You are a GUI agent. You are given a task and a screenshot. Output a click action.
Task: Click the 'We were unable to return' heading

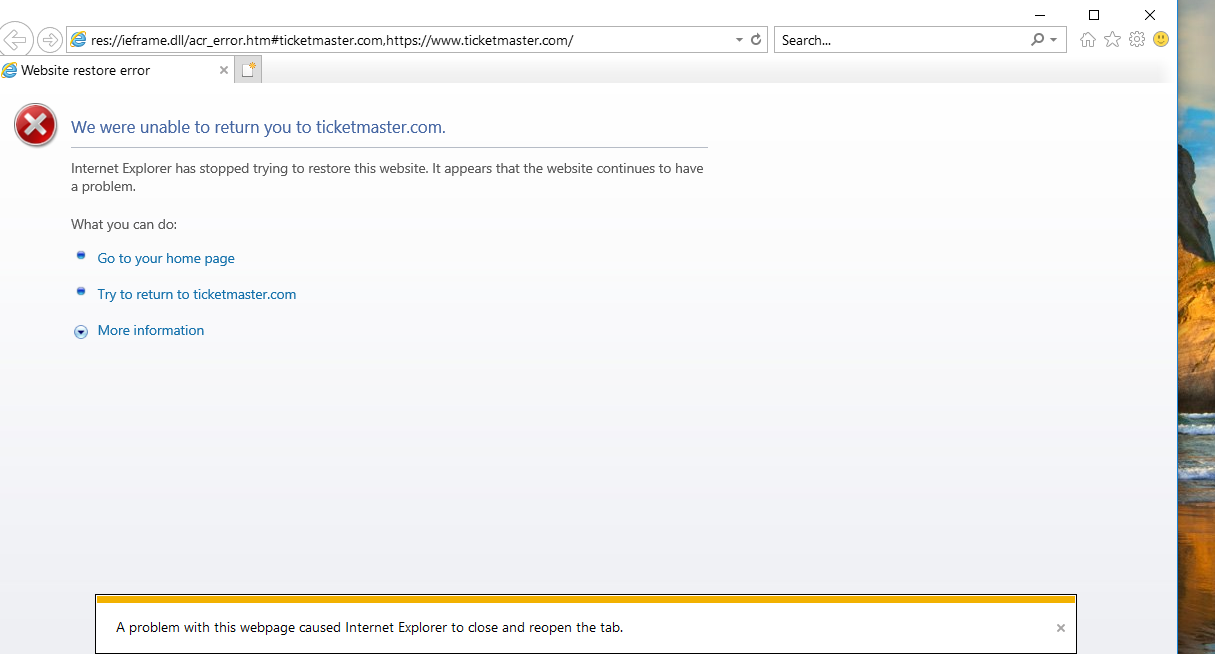tap(258, 127)
